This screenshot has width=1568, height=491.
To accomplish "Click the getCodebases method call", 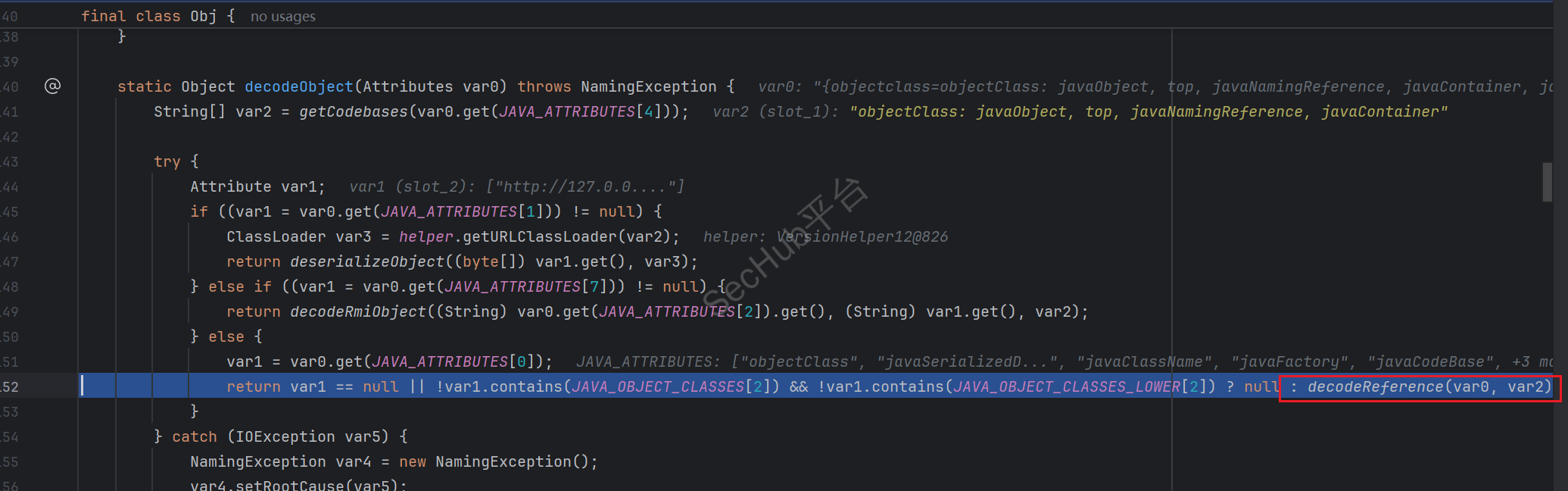I will point(353,112).
